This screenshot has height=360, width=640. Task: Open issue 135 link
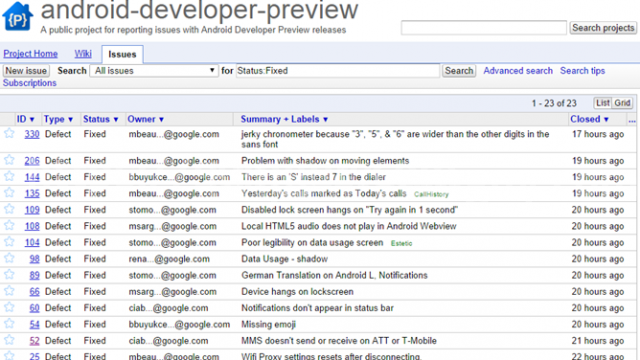32,193
